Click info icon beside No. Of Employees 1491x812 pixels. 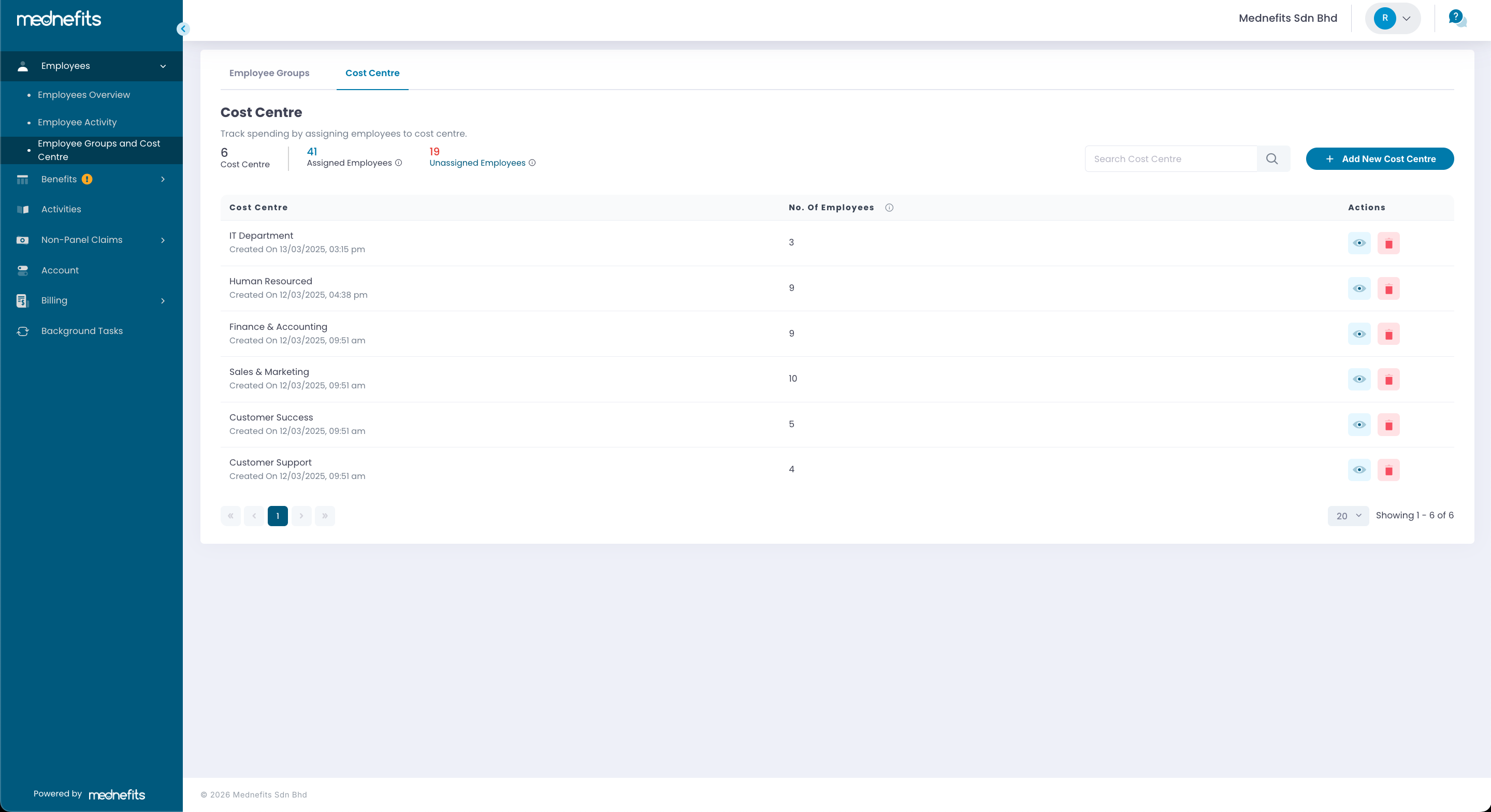[889, 208]
